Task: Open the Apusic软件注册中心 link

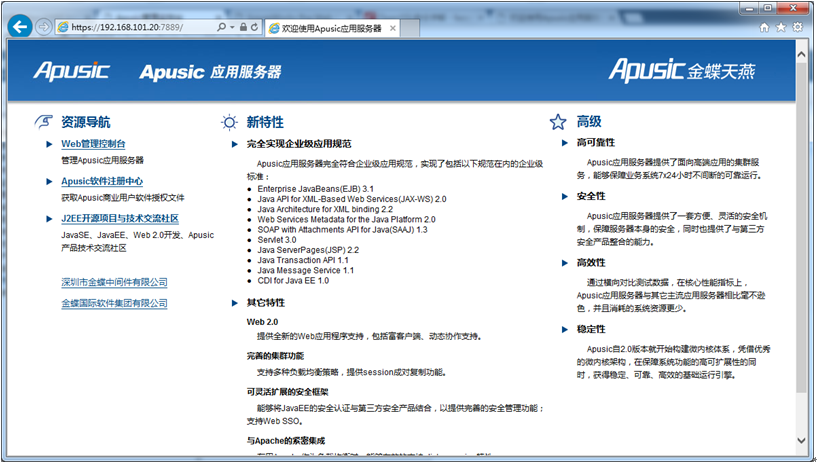Action: 102,181
